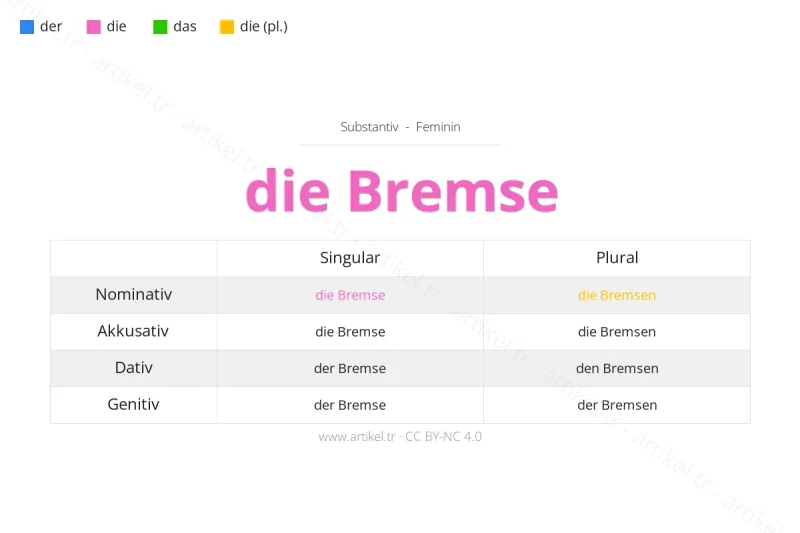Screen dimensions: 800x533
Task: Click the yellow die (pl.) swatch
Action: 227,27
